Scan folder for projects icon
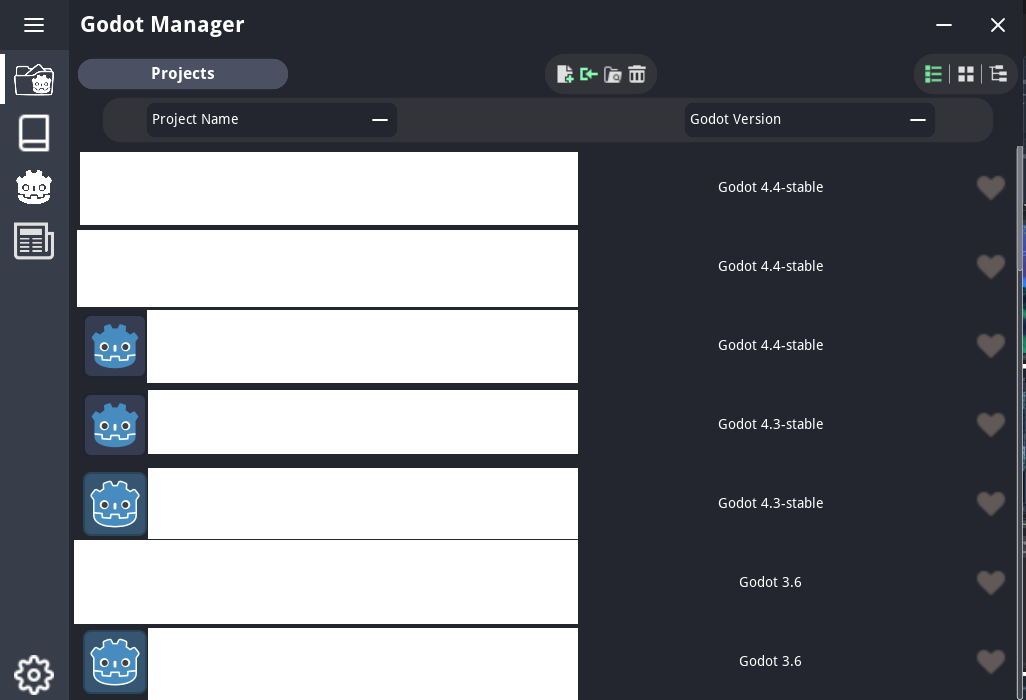 tap(612, 74)
